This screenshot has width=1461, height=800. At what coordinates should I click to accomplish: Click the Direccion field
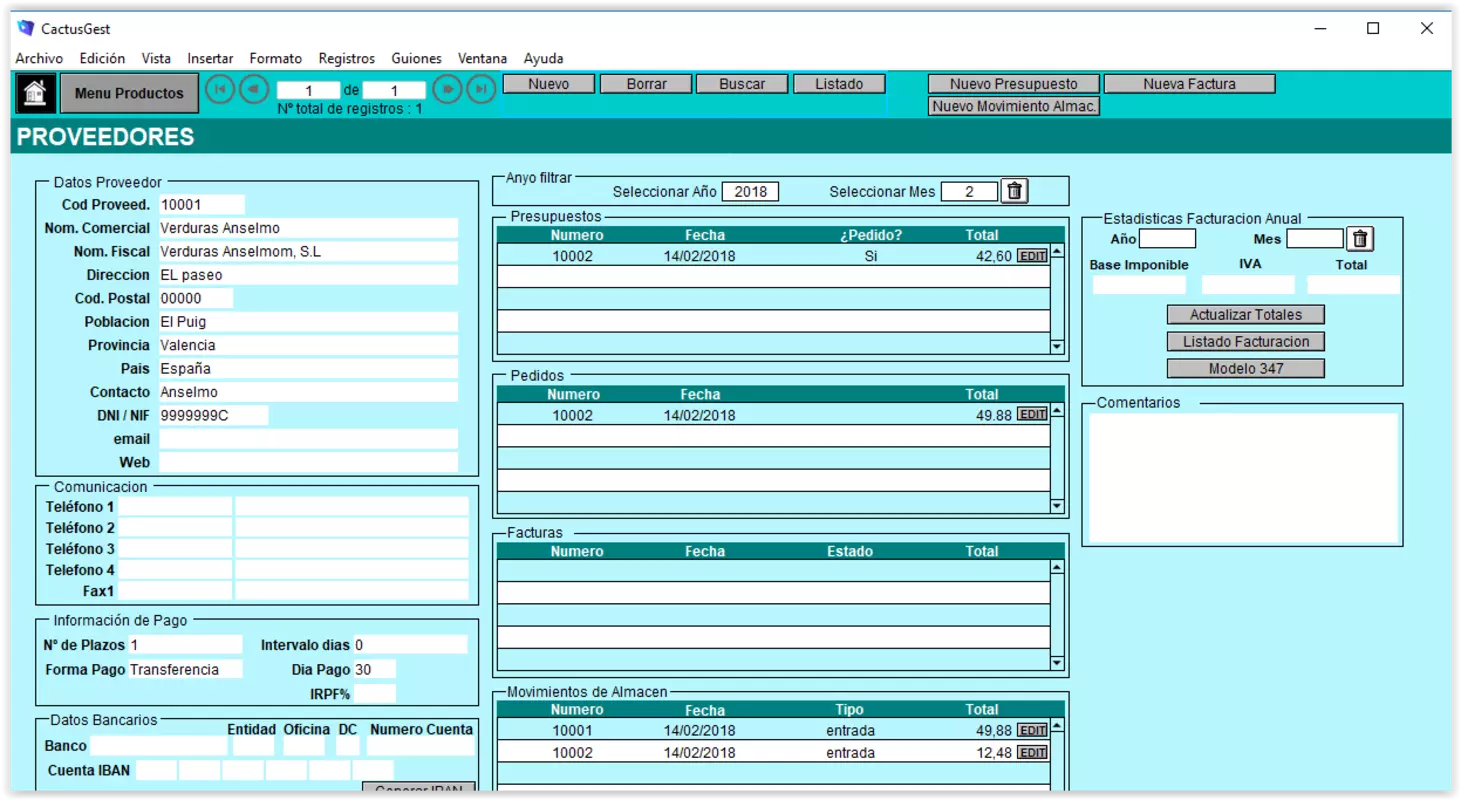click(308, 275)
